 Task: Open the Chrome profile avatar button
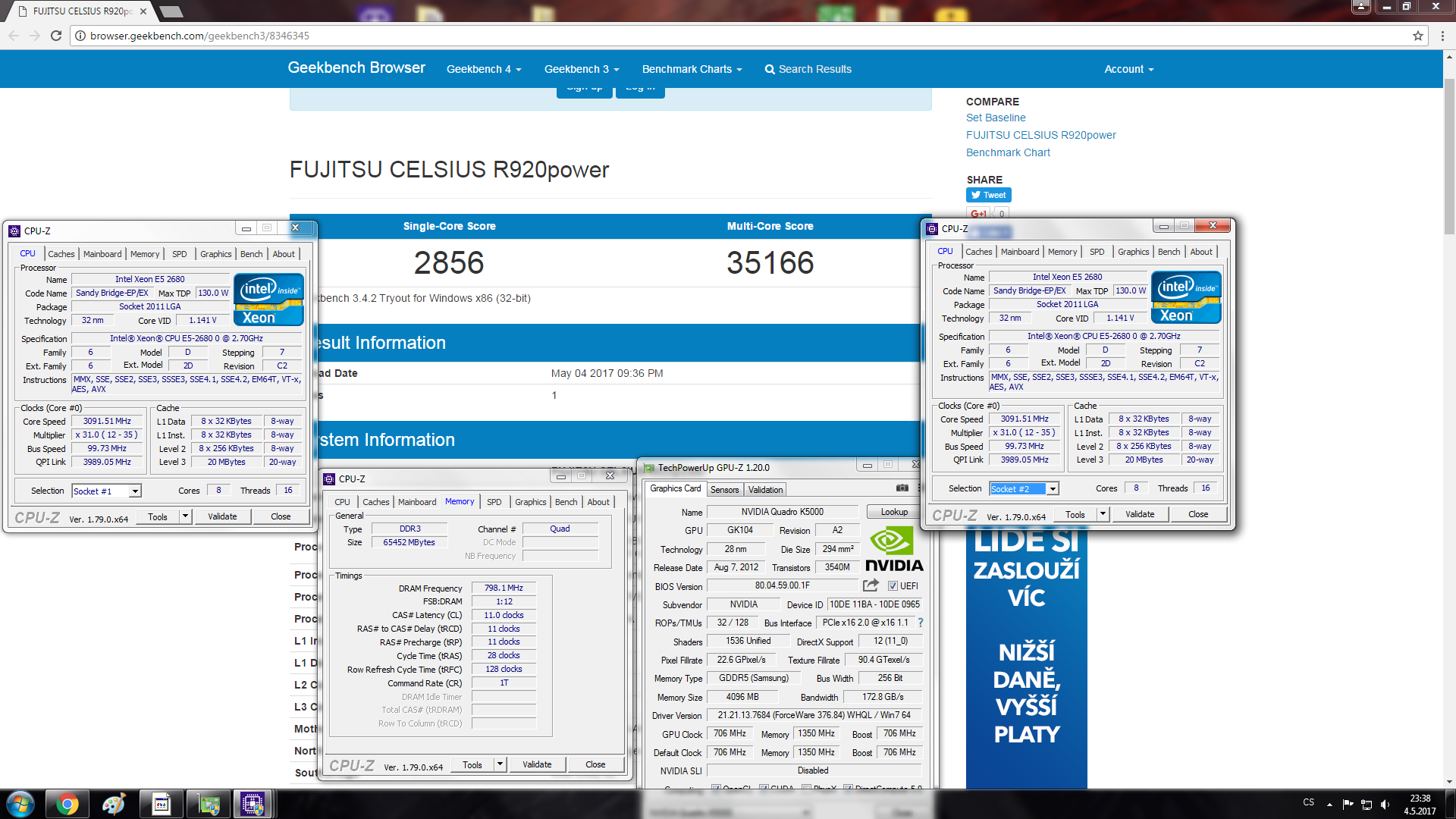[1361, 7]
